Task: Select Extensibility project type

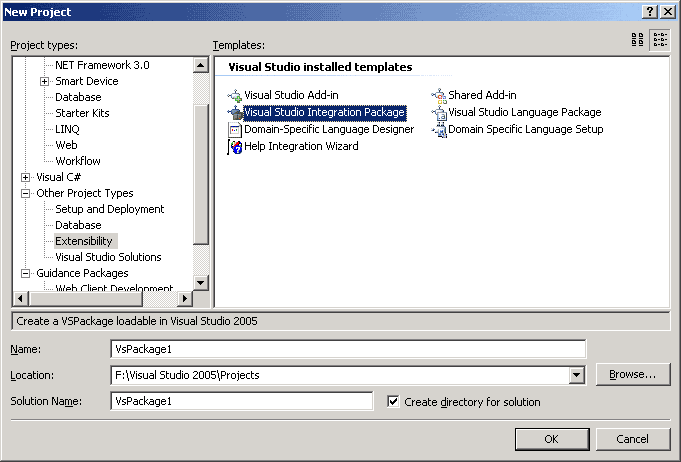Action: point(85,241)
